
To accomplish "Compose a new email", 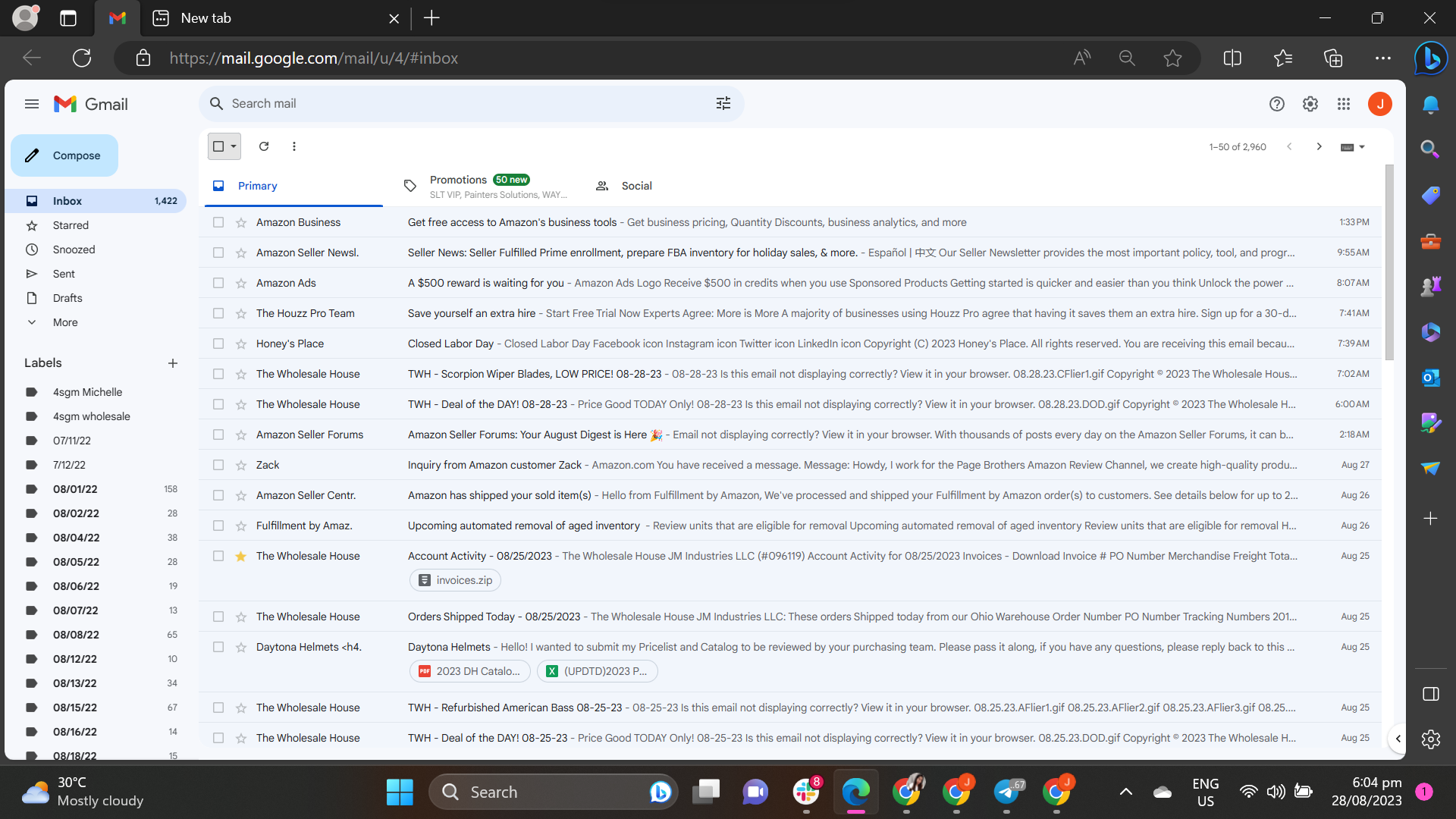I will point(64,155).
